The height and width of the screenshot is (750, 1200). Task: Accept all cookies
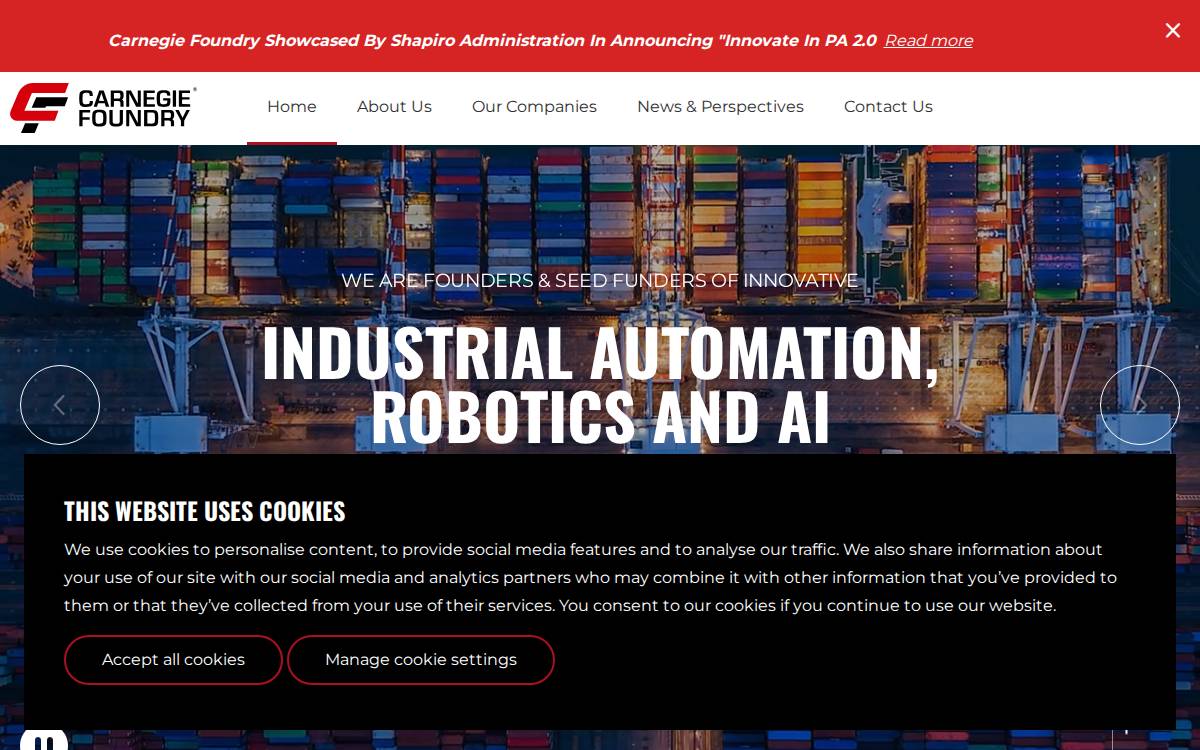point(173,660)
